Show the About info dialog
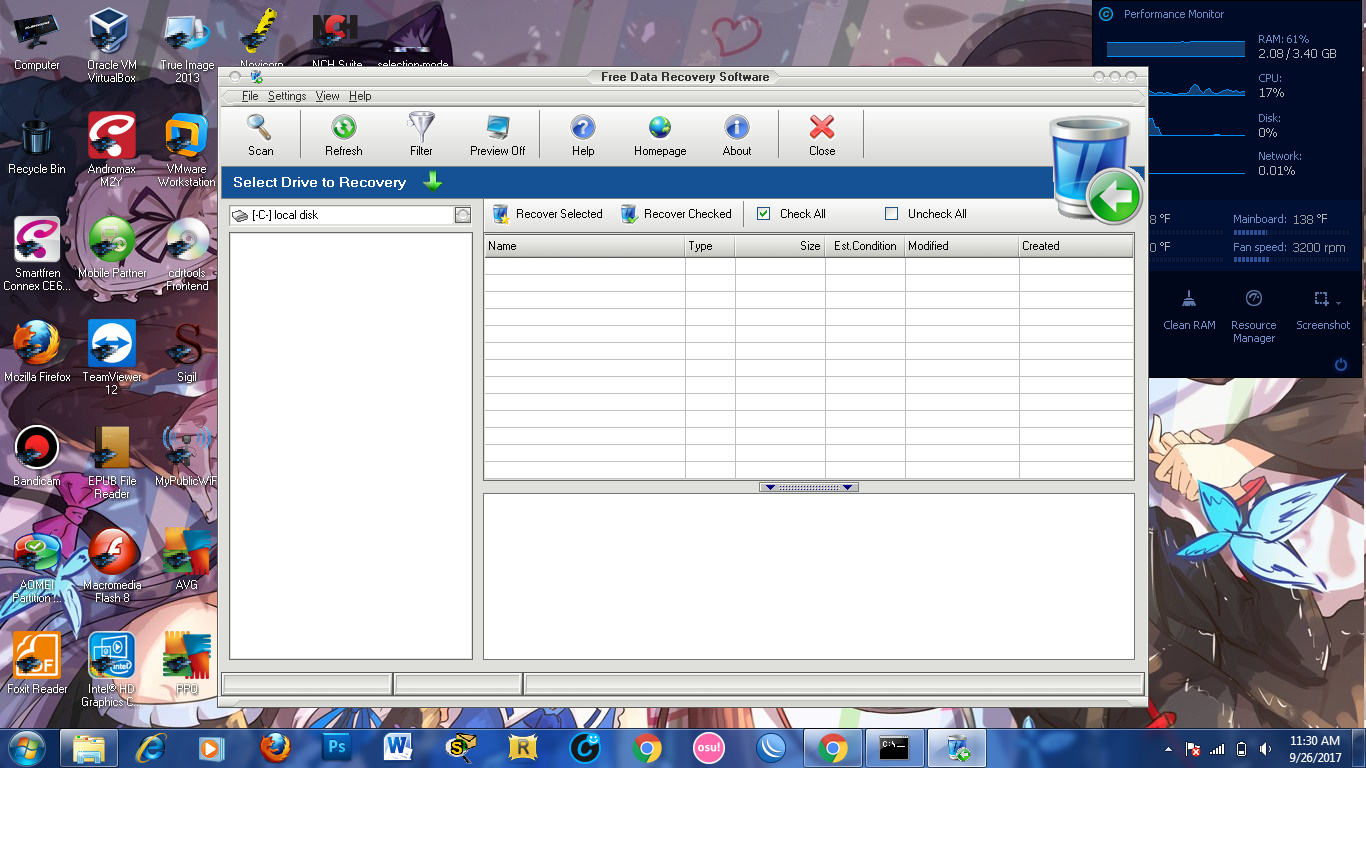Screen dimensions: 1366x853 [x=737, y=135]
